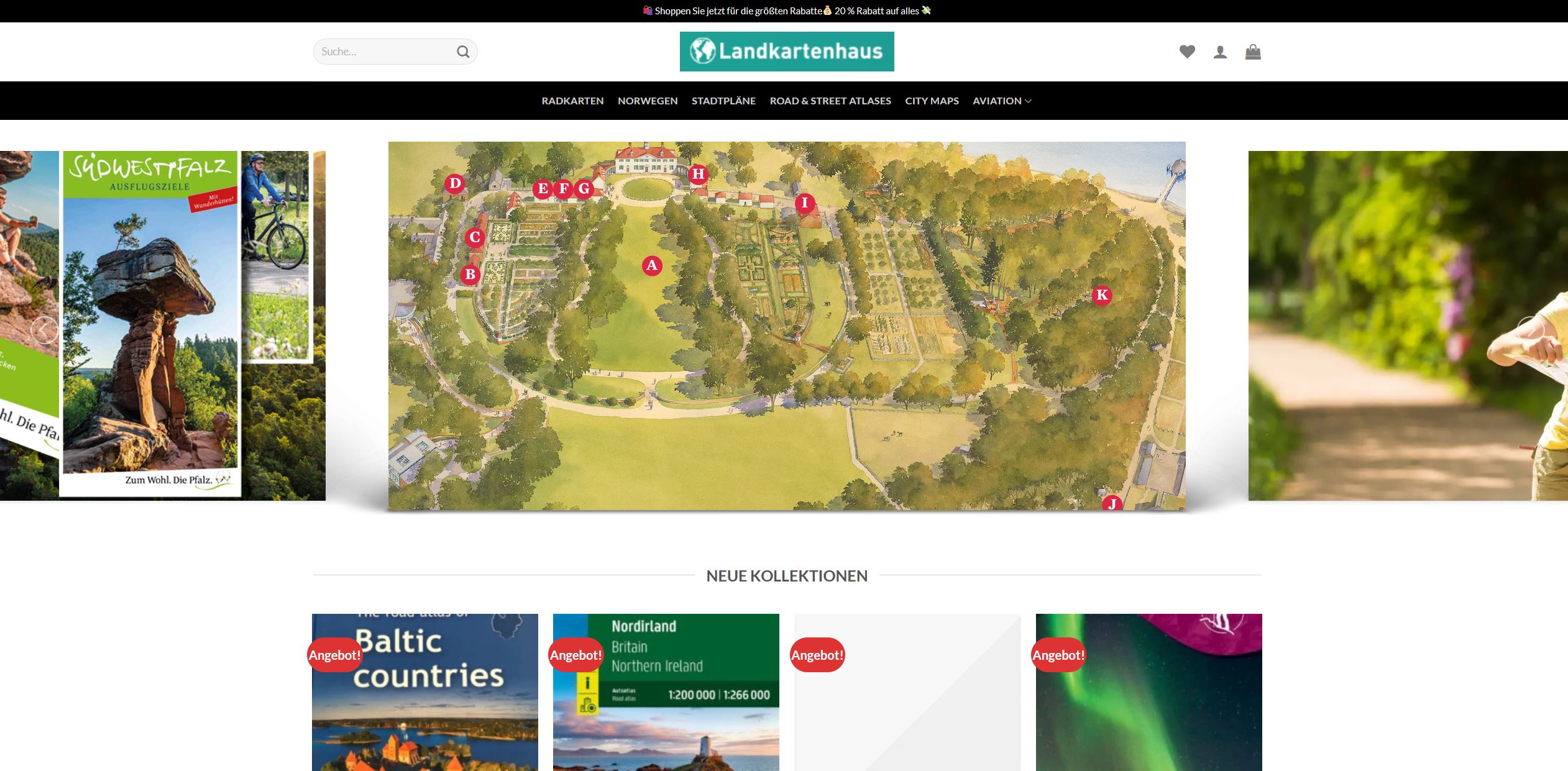The image size is (1568, 771).
Task: Select map marker K in forest
Action: (x=1102, y=295)
